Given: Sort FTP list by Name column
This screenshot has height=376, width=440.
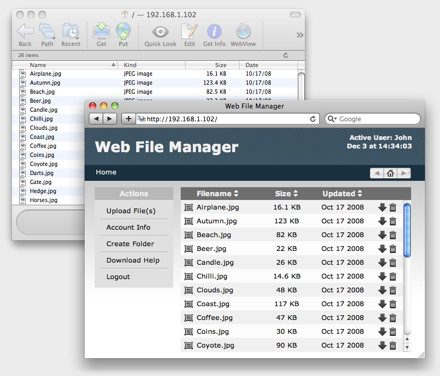Looking at the screenshot, I should (x=65, y=65).
